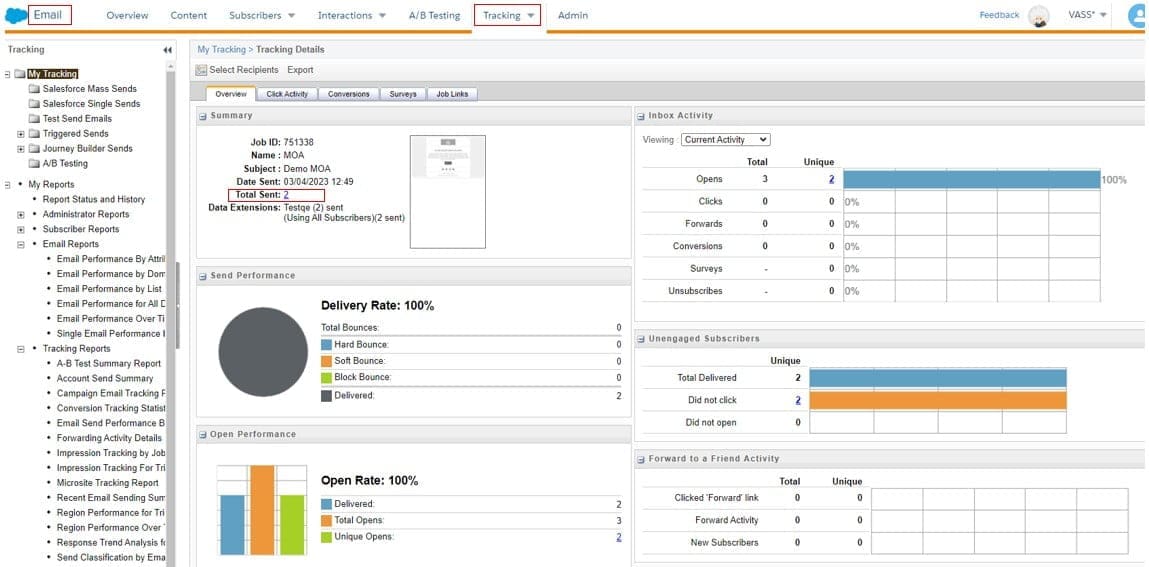Image resolution: width=1149 pixels, height=567 pixels.
Task: Click the Total Sent count link
Action: 286,195
